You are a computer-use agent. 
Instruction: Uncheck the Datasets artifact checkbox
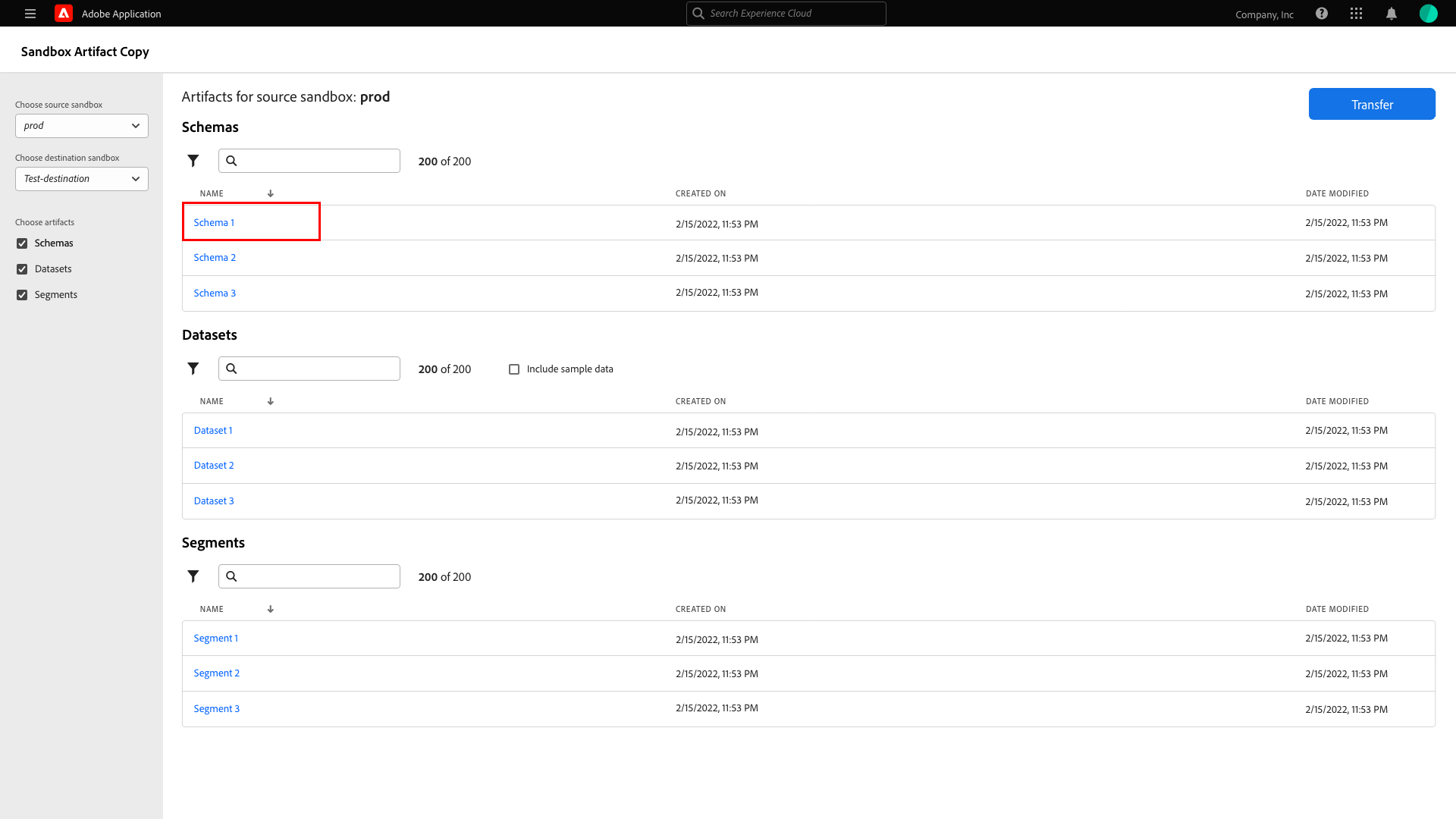pyautogui.click(x=22, y=269)
